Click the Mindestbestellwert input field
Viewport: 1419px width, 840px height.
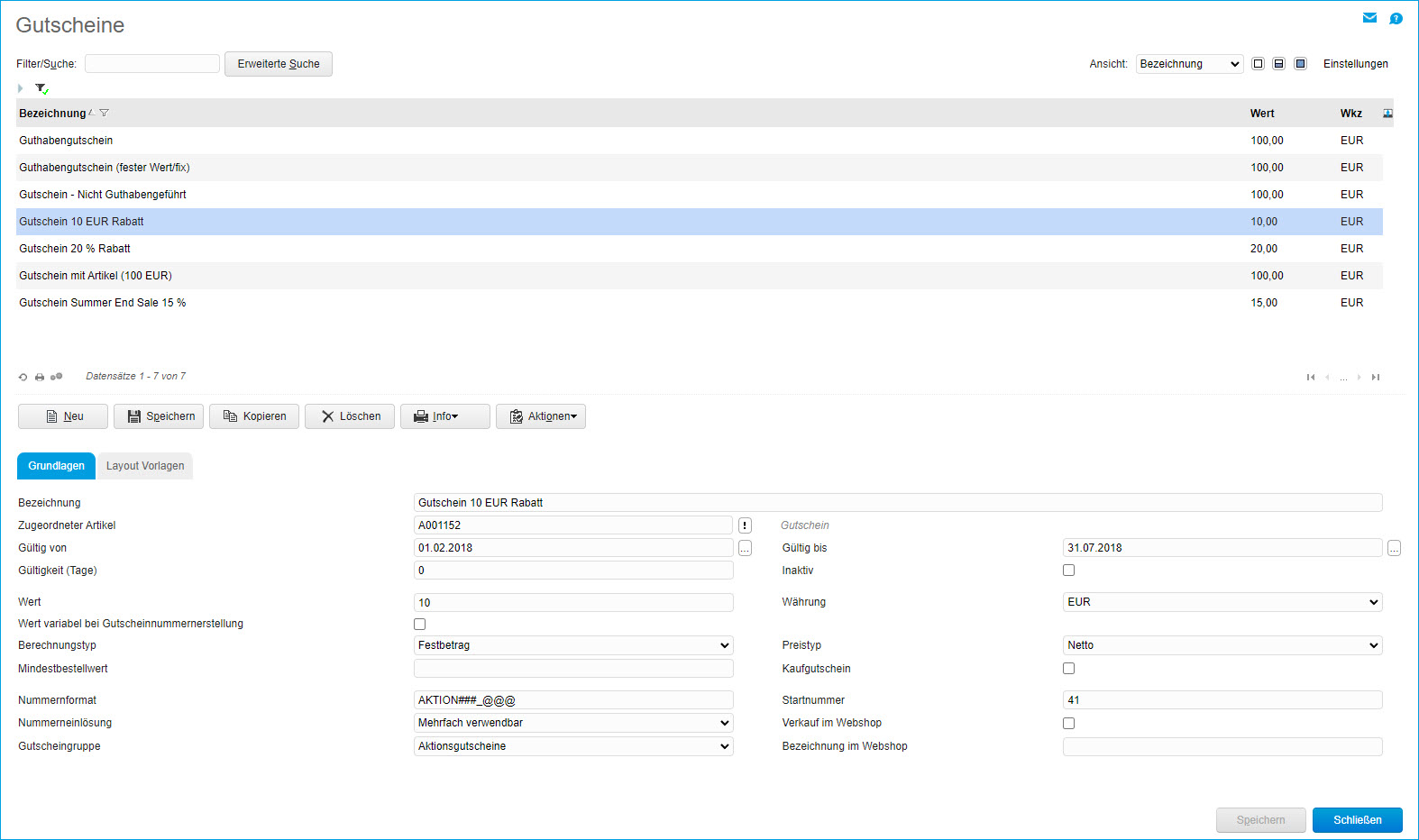(x=573, y=669)
